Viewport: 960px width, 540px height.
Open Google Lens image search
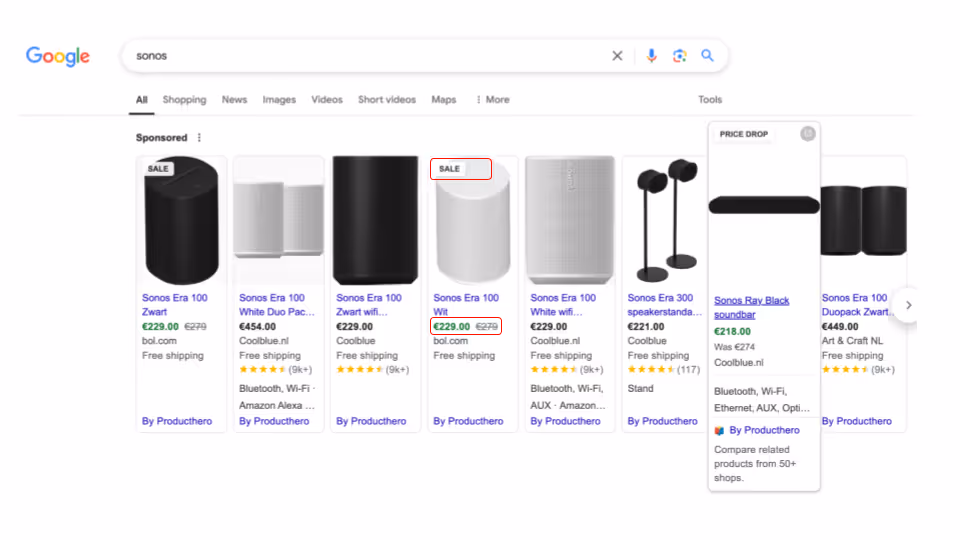point(680,56)
